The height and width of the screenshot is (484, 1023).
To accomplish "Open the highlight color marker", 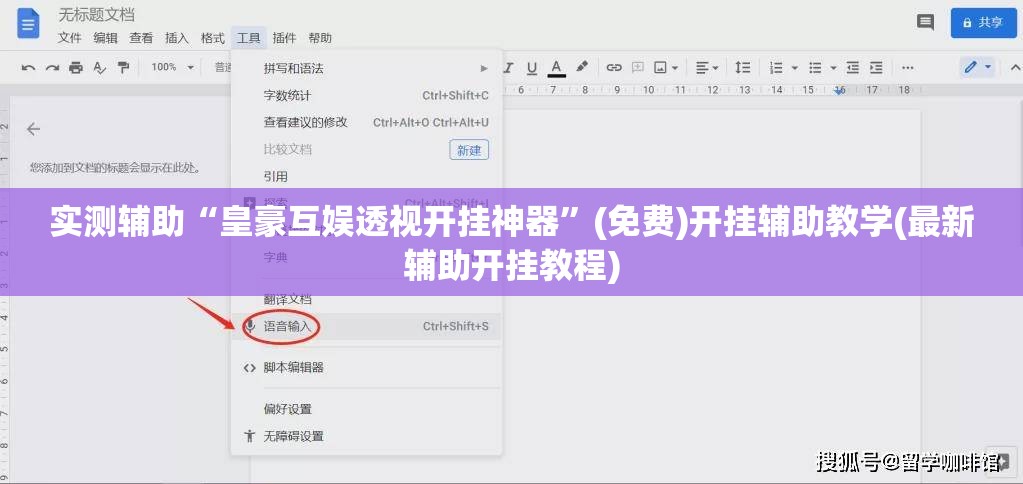I will [582, 67].
